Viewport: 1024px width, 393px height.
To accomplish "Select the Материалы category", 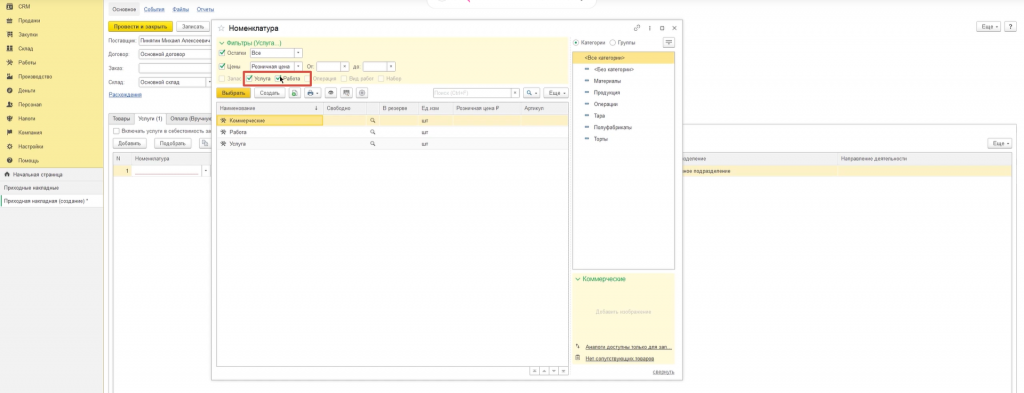I will point(607,81).
